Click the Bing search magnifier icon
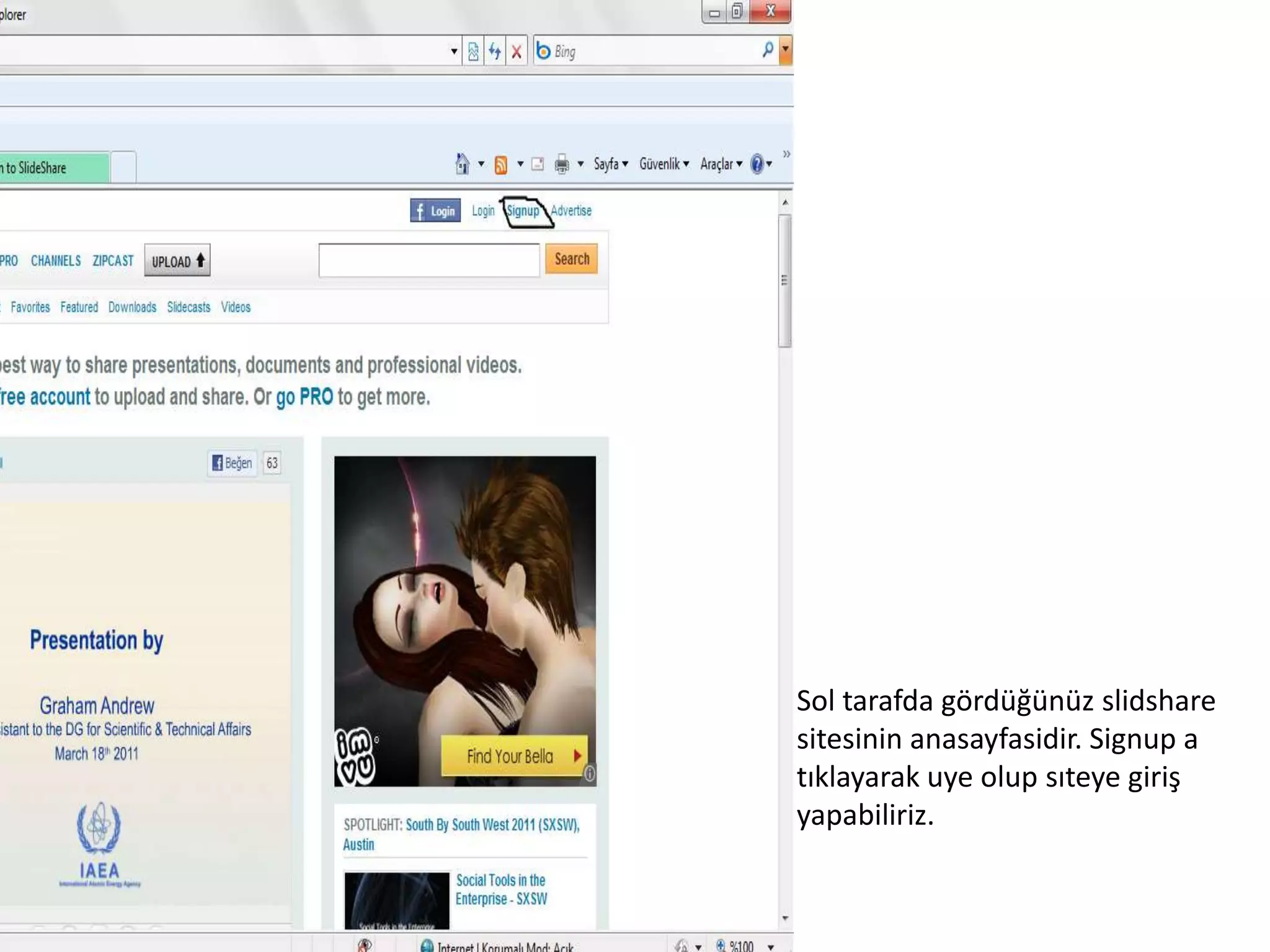Screen dimensions: 1270x952 [767, 50]
